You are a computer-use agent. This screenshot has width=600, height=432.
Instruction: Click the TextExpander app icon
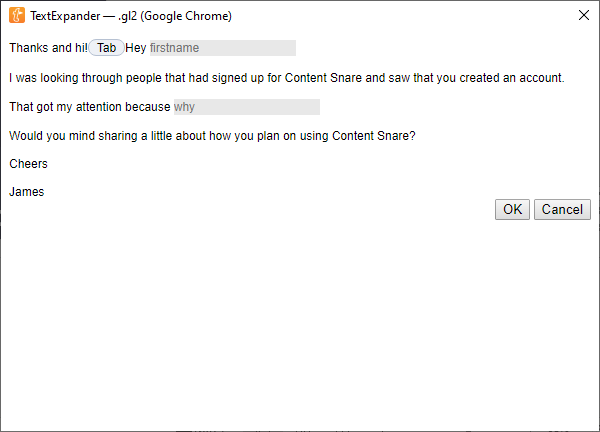coord(17,15)
